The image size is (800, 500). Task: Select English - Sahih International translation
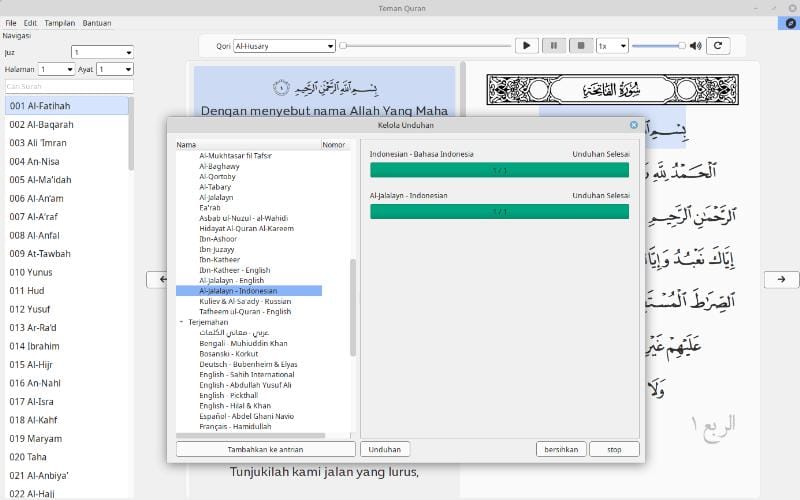247,374
